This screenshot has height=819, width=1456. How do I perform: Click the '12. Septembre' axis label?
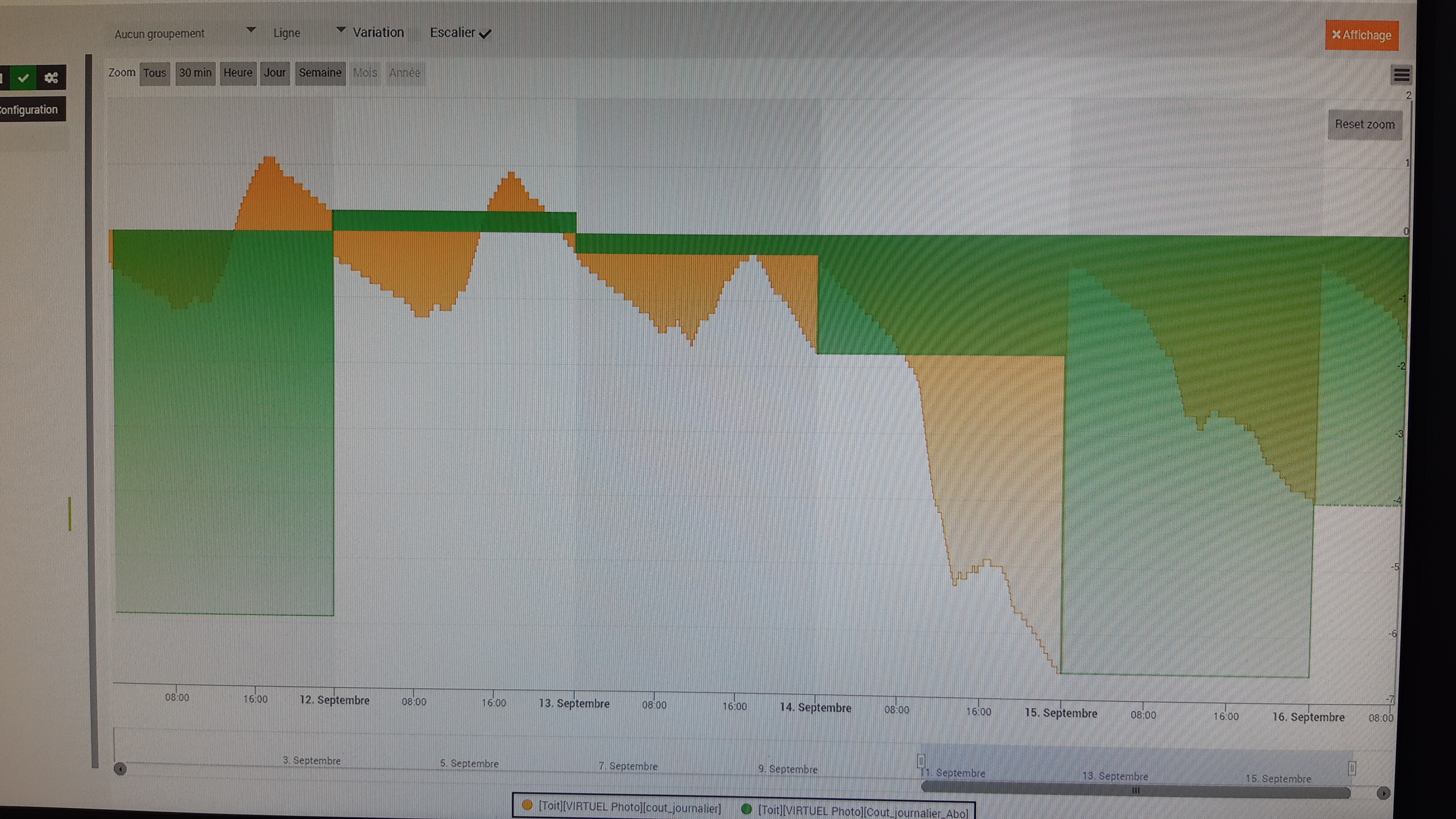click(x=335, y=700)
